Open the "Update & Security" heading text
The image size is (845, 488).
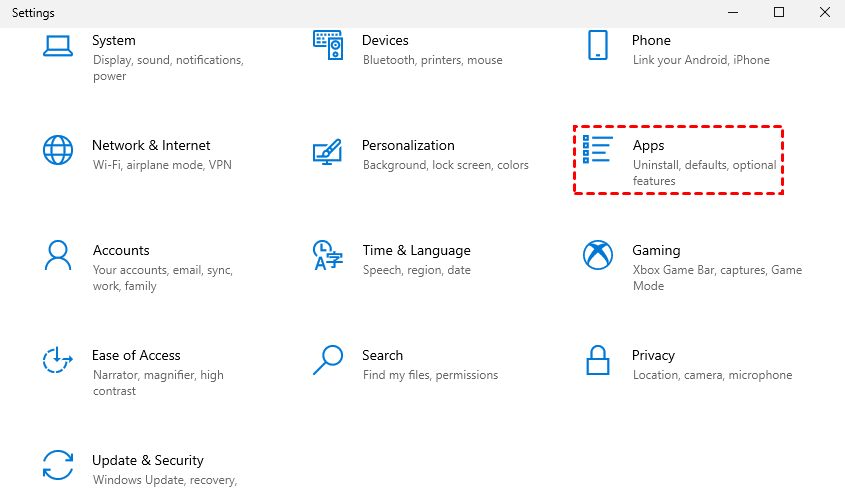(148, 460)
